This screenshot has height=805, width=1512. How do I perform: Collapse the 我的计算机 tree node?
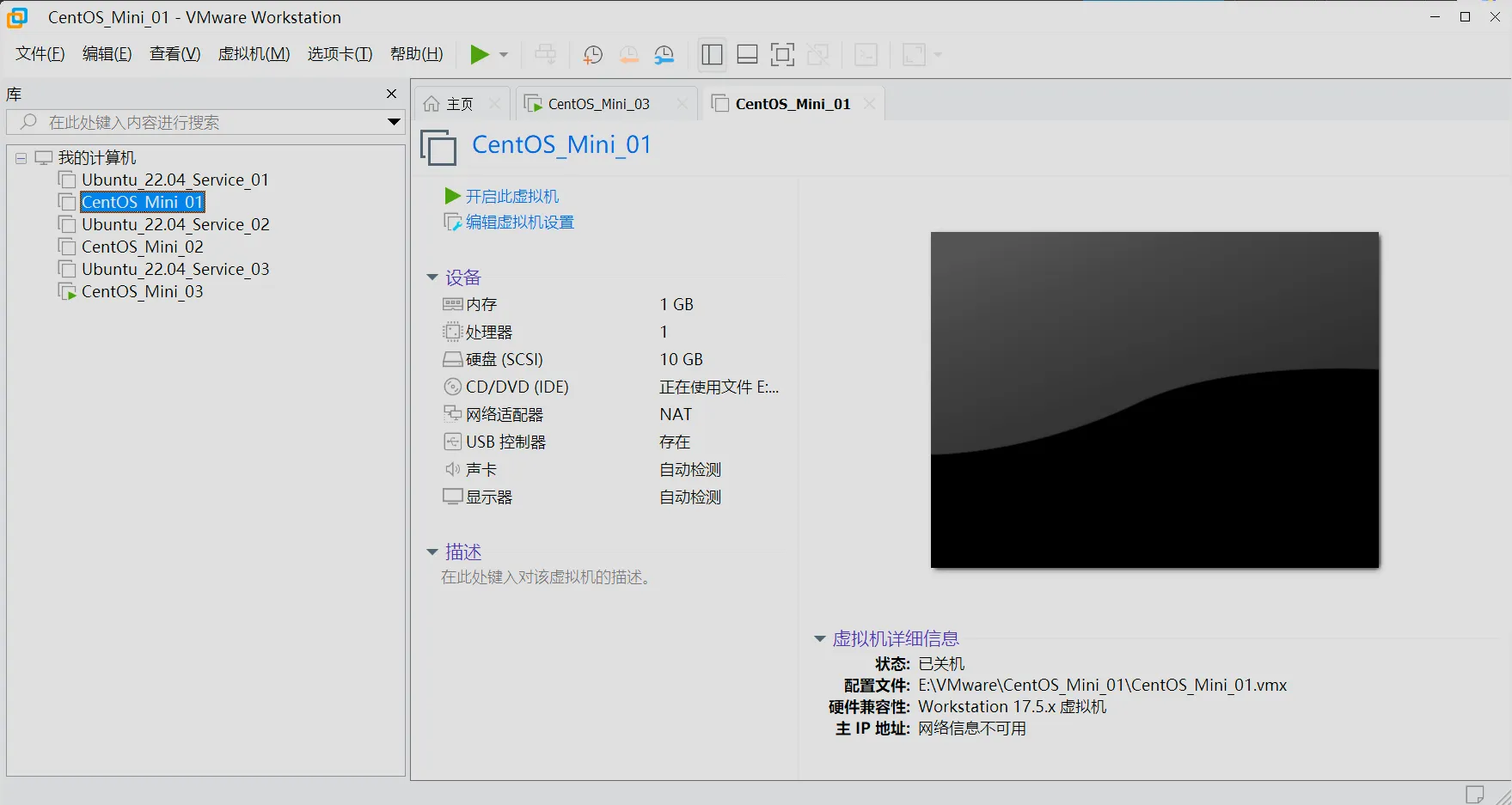pyautogui.click(x=19, y=157)
